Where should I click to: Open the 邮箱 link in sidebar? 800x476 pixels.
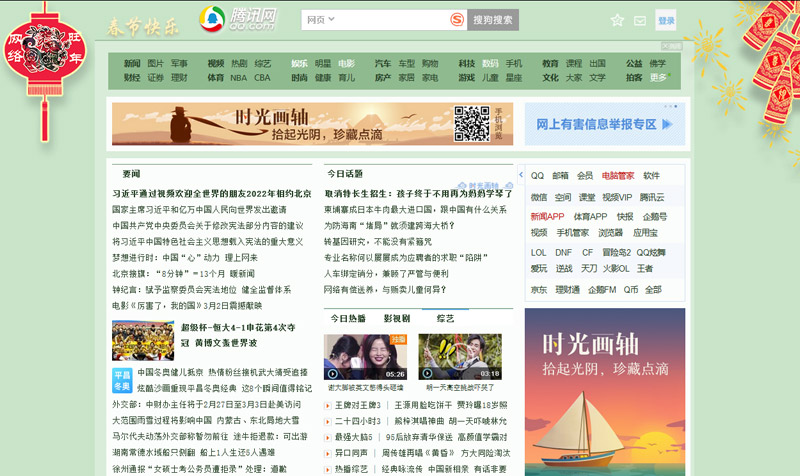pyautogui.click(x=560, y=176)
